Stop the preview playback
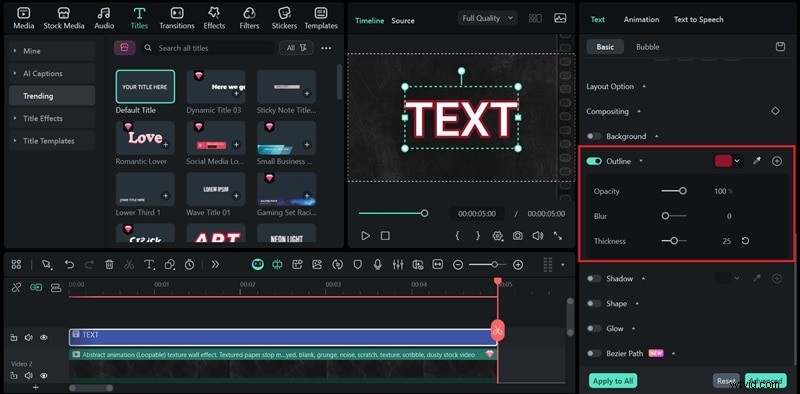Screen dimensions: 800x394 click(x=385, y=236)
